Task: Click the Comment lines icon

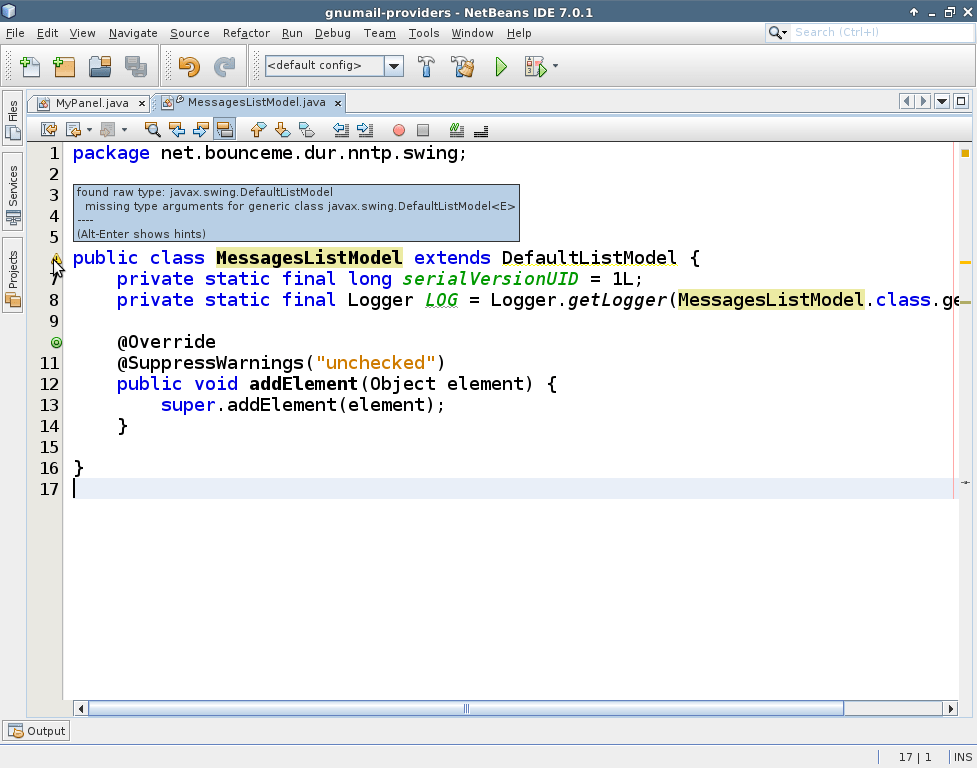Action: click(x=457, y=130)
